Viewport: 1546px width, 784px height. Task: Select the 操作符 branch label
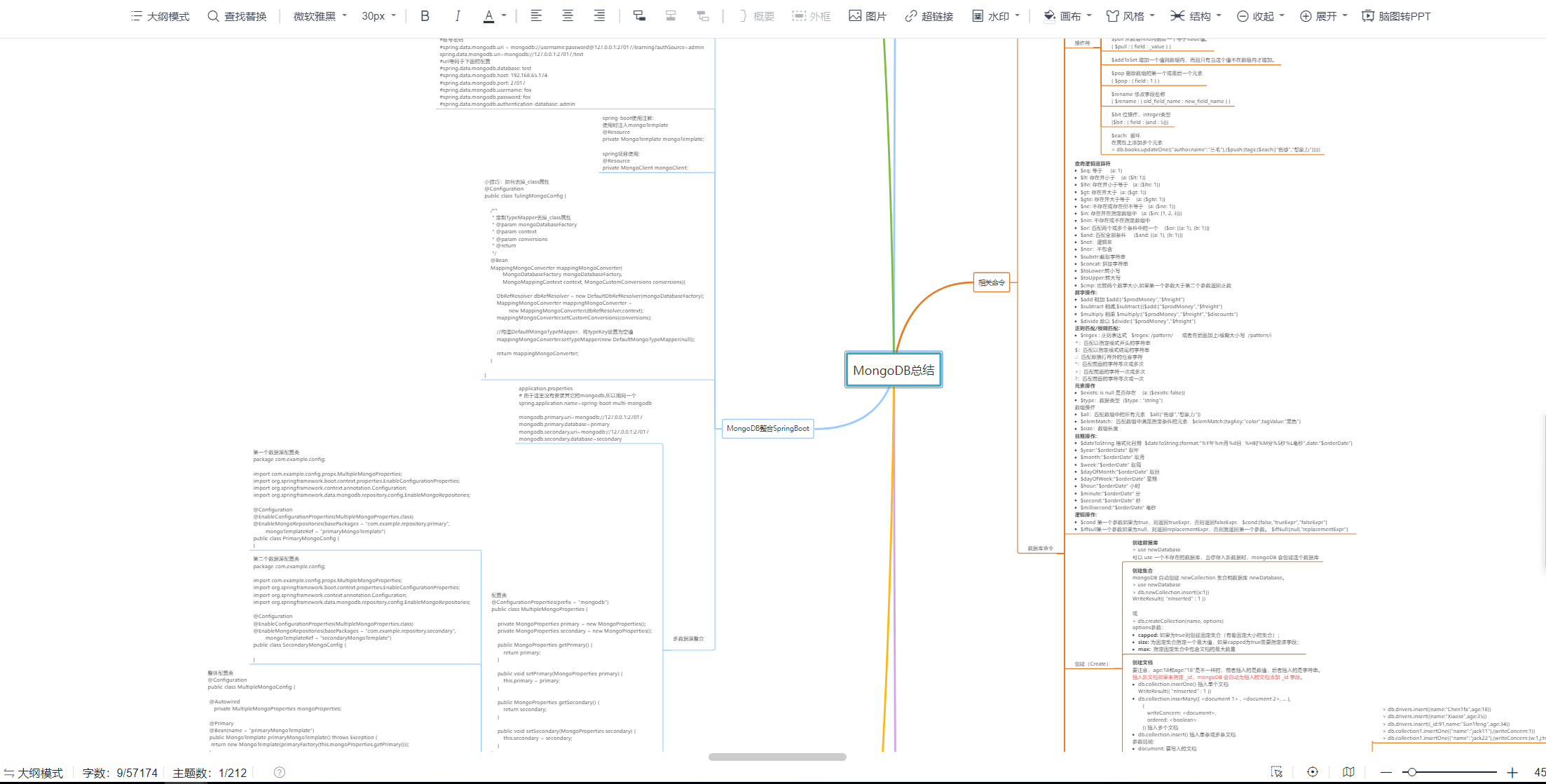point(1082,43)
